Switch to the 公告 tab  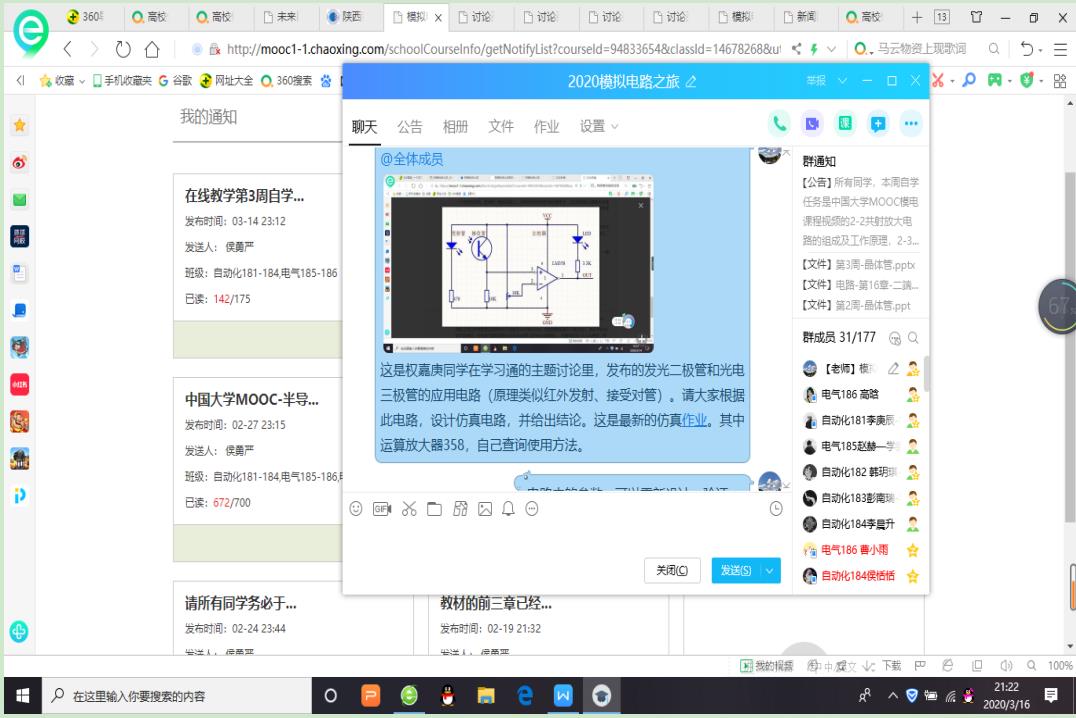410,126
